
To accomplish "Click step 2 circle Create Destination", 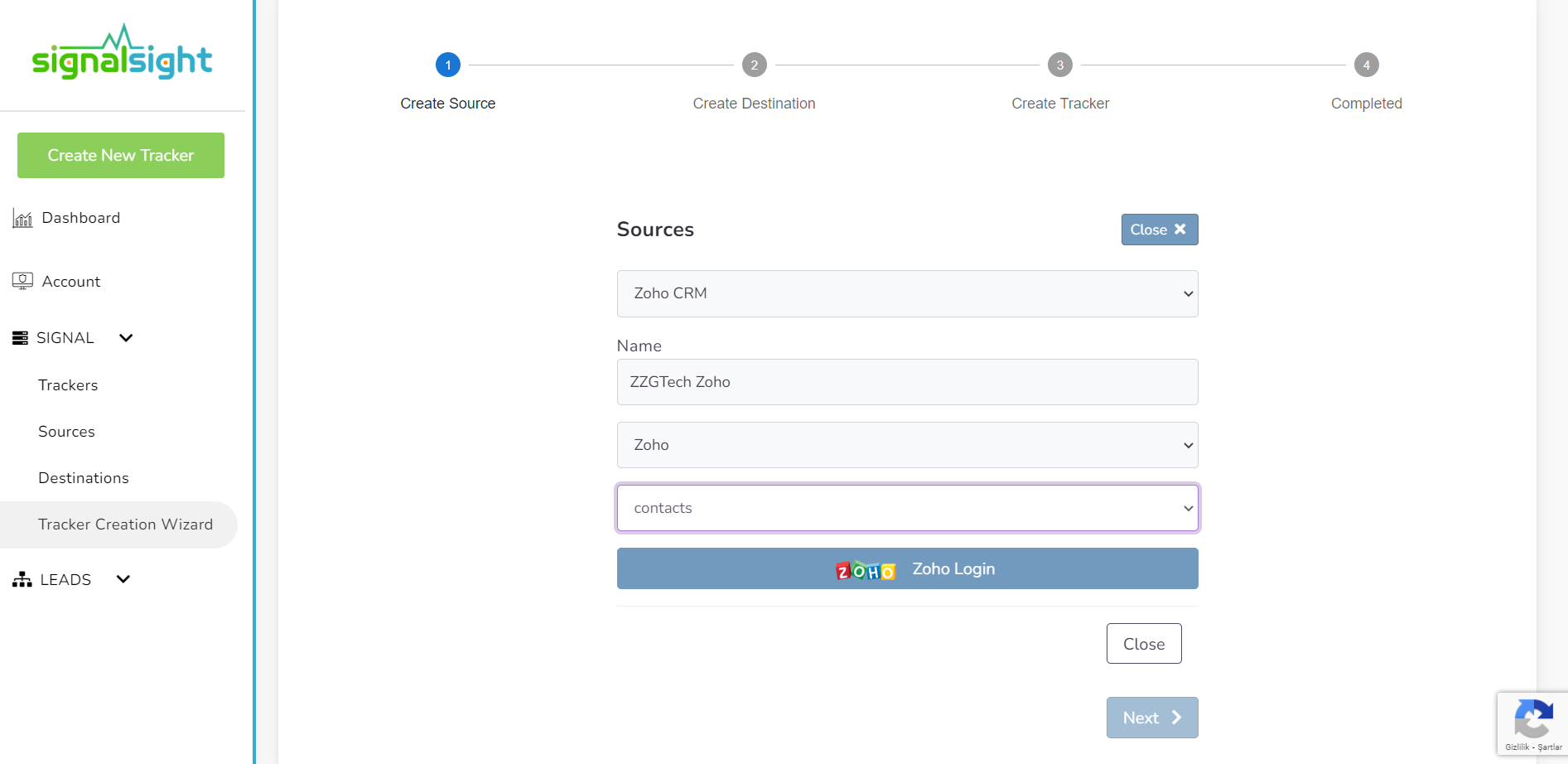I will (x=755, y=65).
